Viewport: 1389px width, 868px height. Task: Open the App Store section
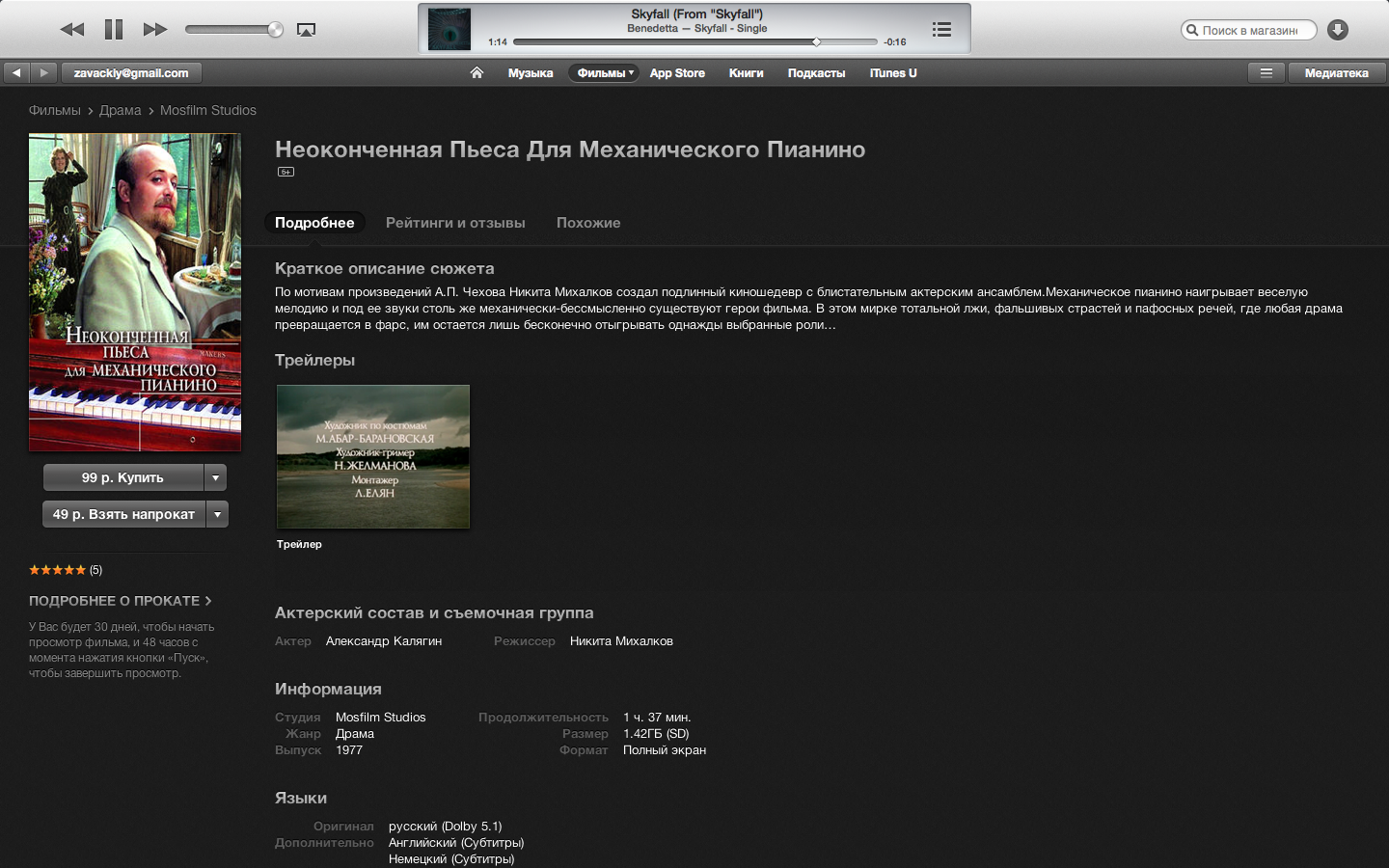[x=677, y=73]
